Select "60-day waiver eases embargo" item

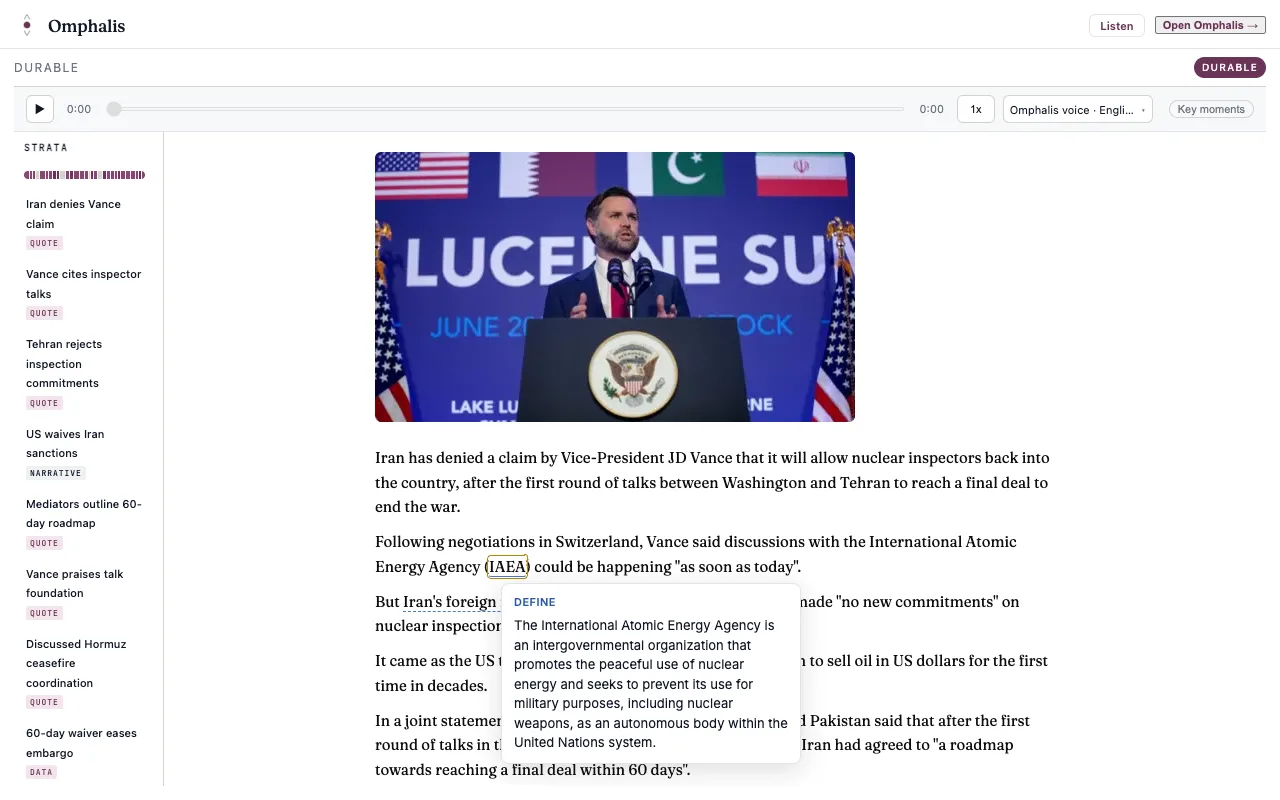(85, 743)
